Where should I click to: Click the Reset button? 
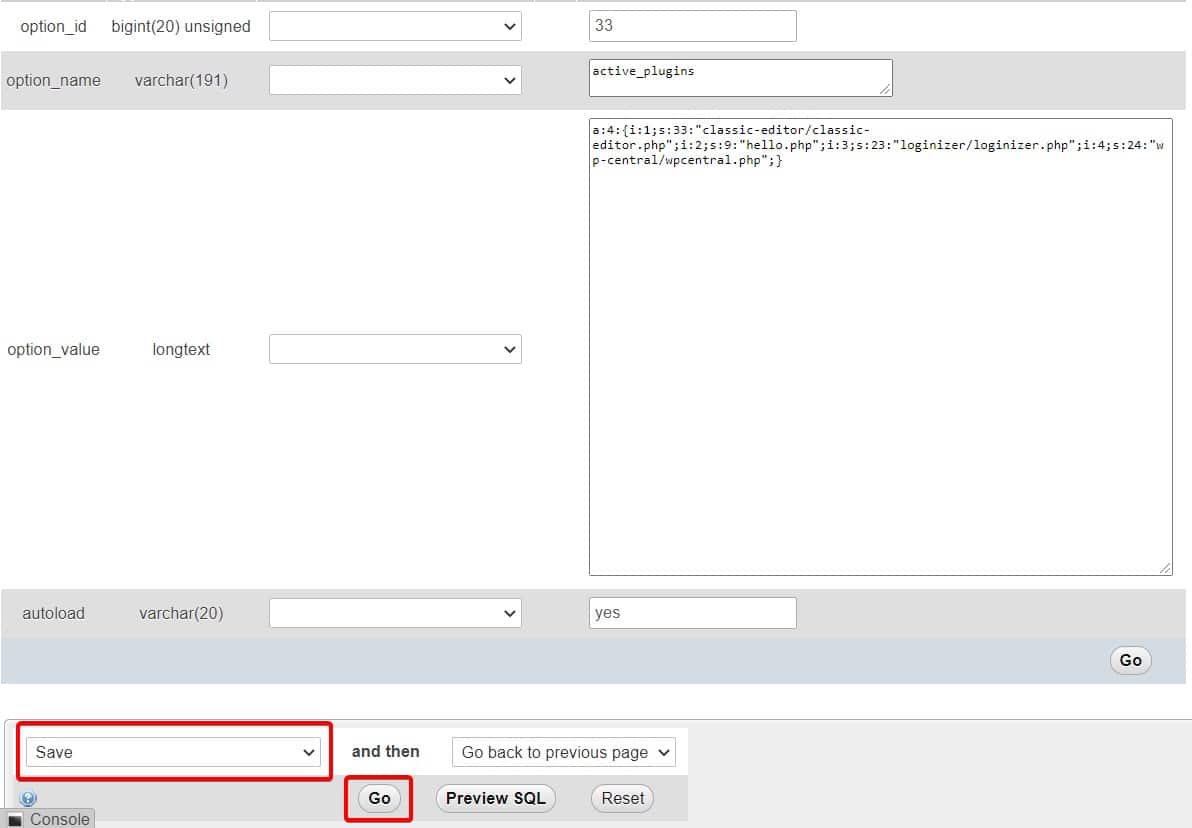(622, 798)
